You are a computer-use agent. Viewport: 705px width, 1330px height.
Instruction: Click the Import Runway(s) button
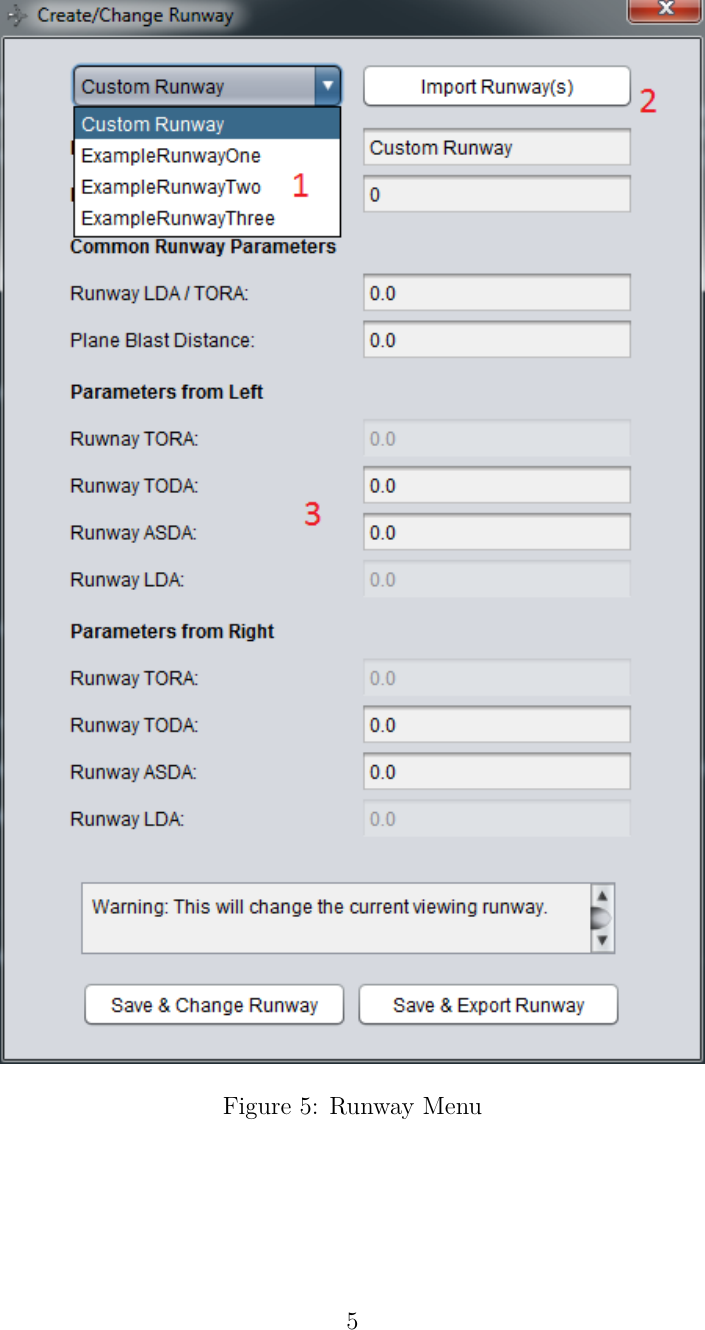tap(496, 86)
